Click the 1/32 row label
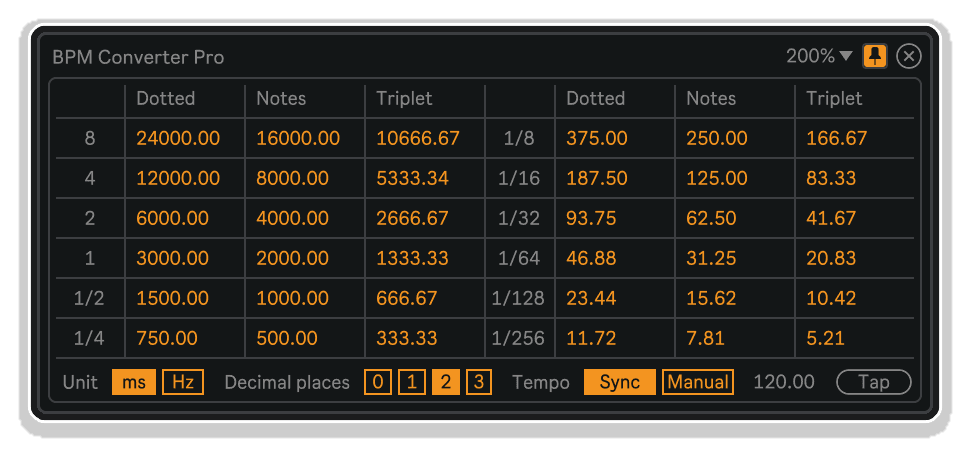The width and height of the screenshot is (970, 456). point(519,218)
